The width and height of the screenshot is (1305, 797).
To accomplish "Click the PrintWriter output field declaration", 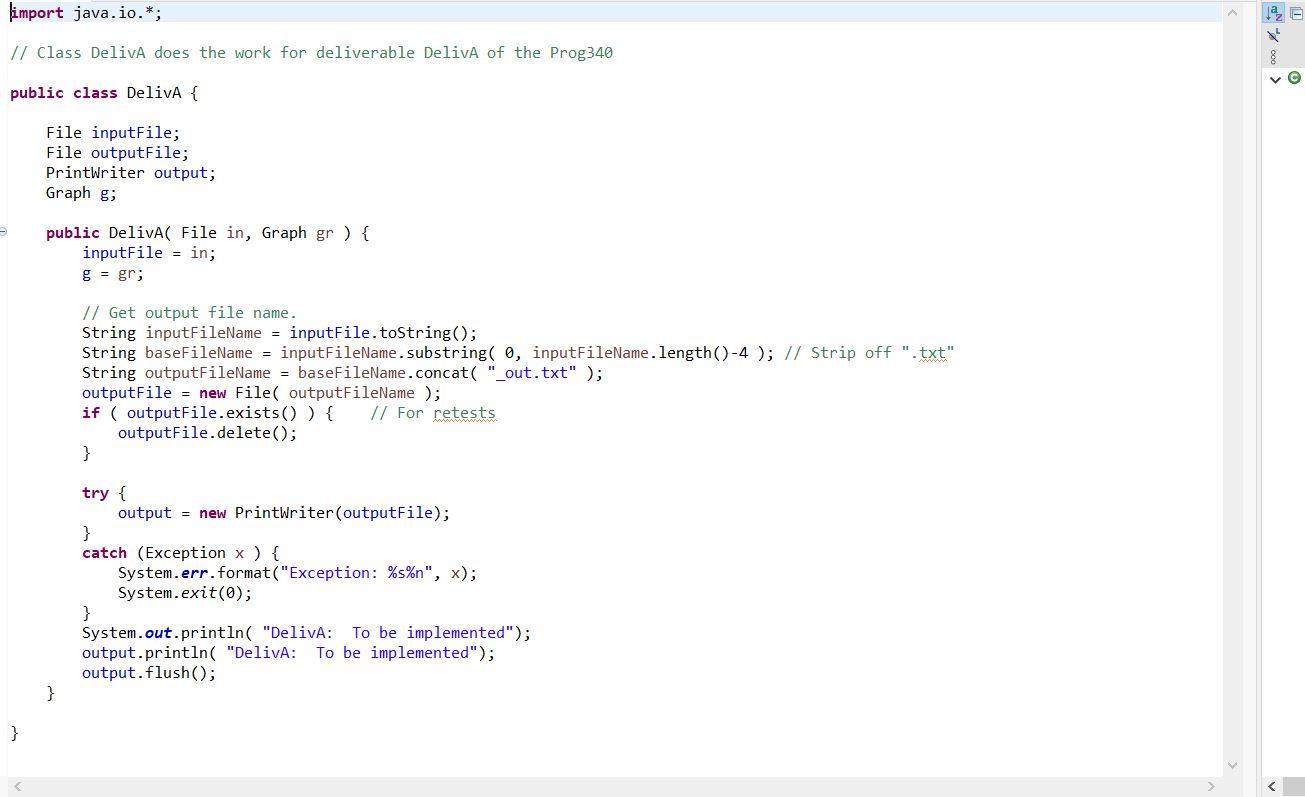I will click(130, 172).
